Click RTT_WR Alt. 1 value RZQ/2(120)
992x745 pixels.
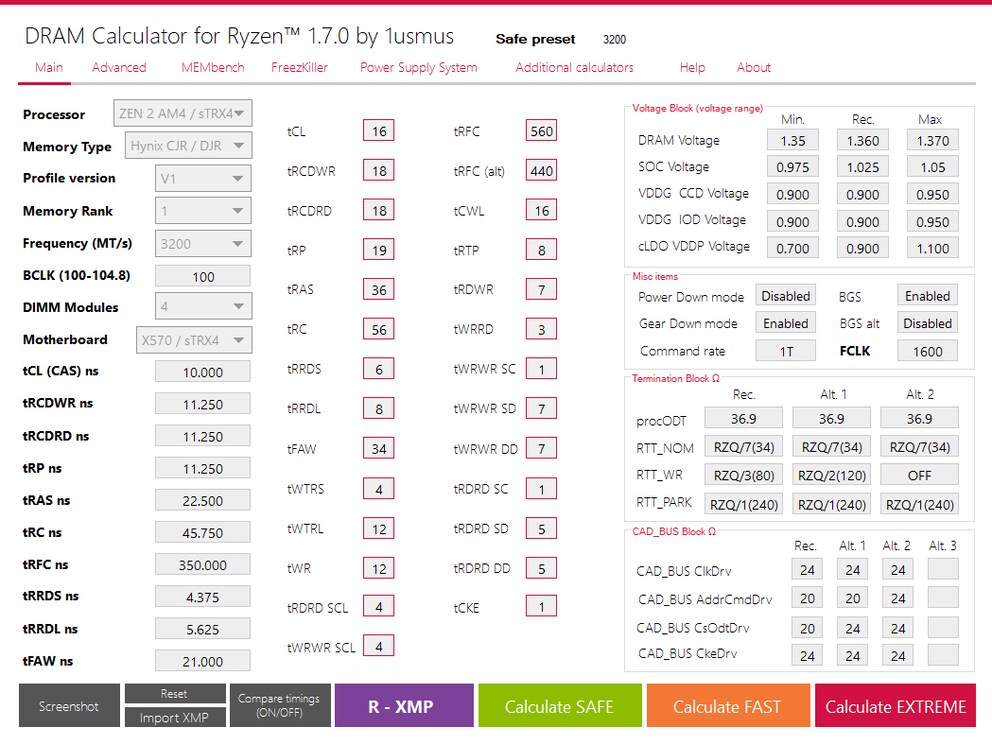point(831,475)
